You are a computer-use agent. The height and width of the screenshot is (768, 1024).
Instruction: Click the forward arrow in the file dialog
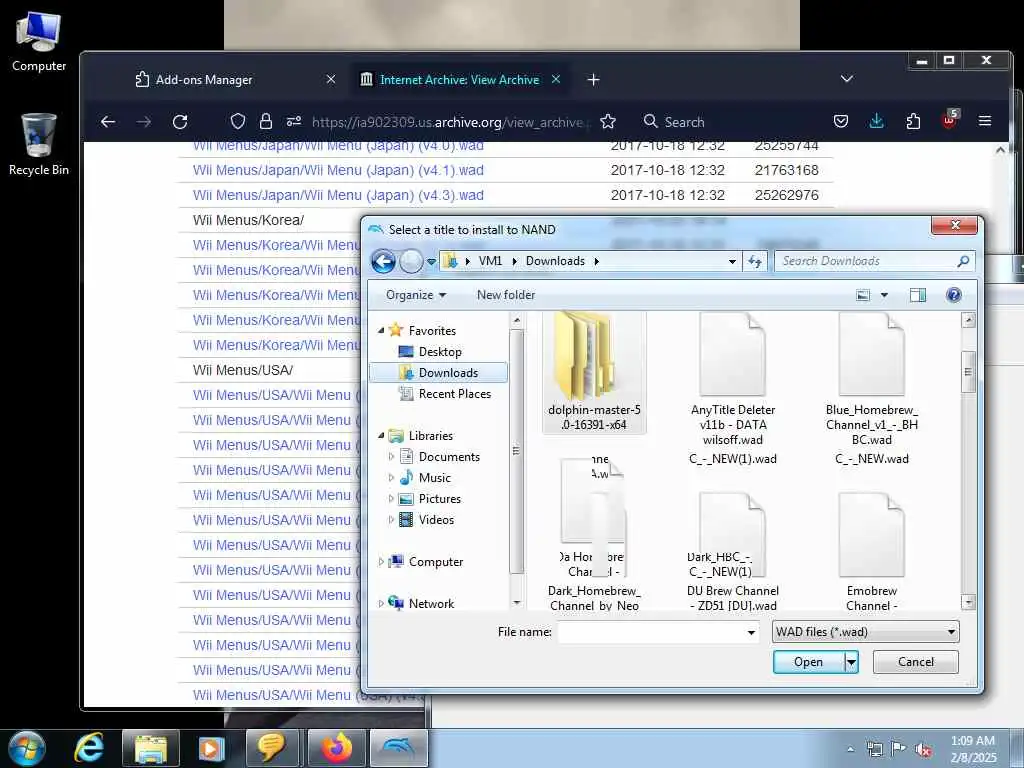point(411,261)
